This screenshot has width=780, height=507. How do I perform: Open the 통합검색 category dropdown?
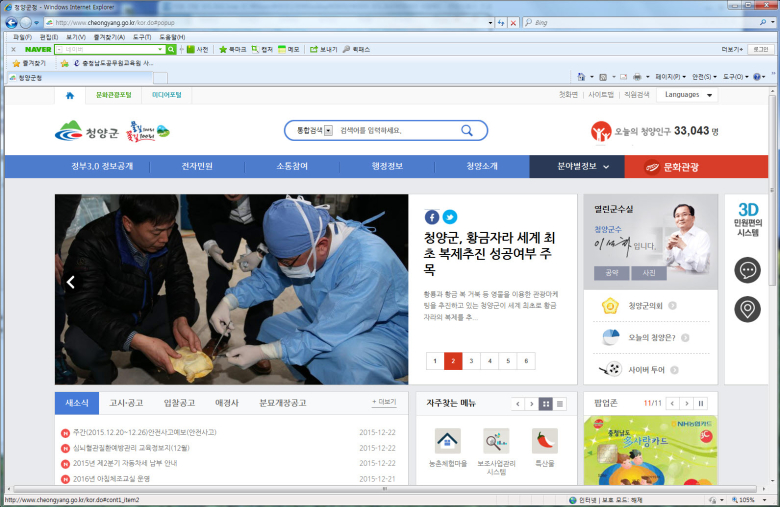click(x=328, y=130)
